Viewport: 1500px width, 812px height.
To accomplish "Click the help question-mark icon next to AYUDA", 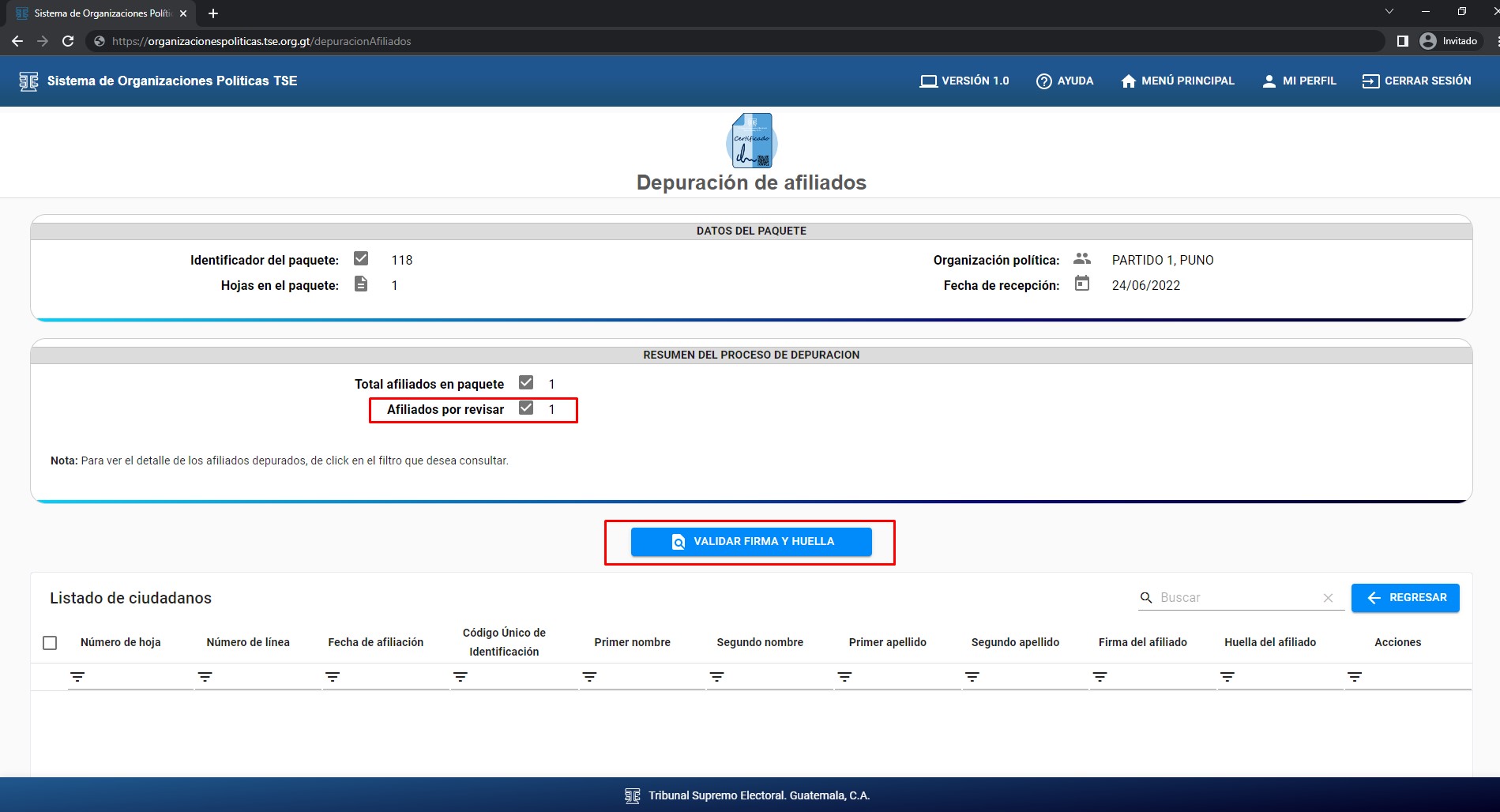I will point(1043,81).
